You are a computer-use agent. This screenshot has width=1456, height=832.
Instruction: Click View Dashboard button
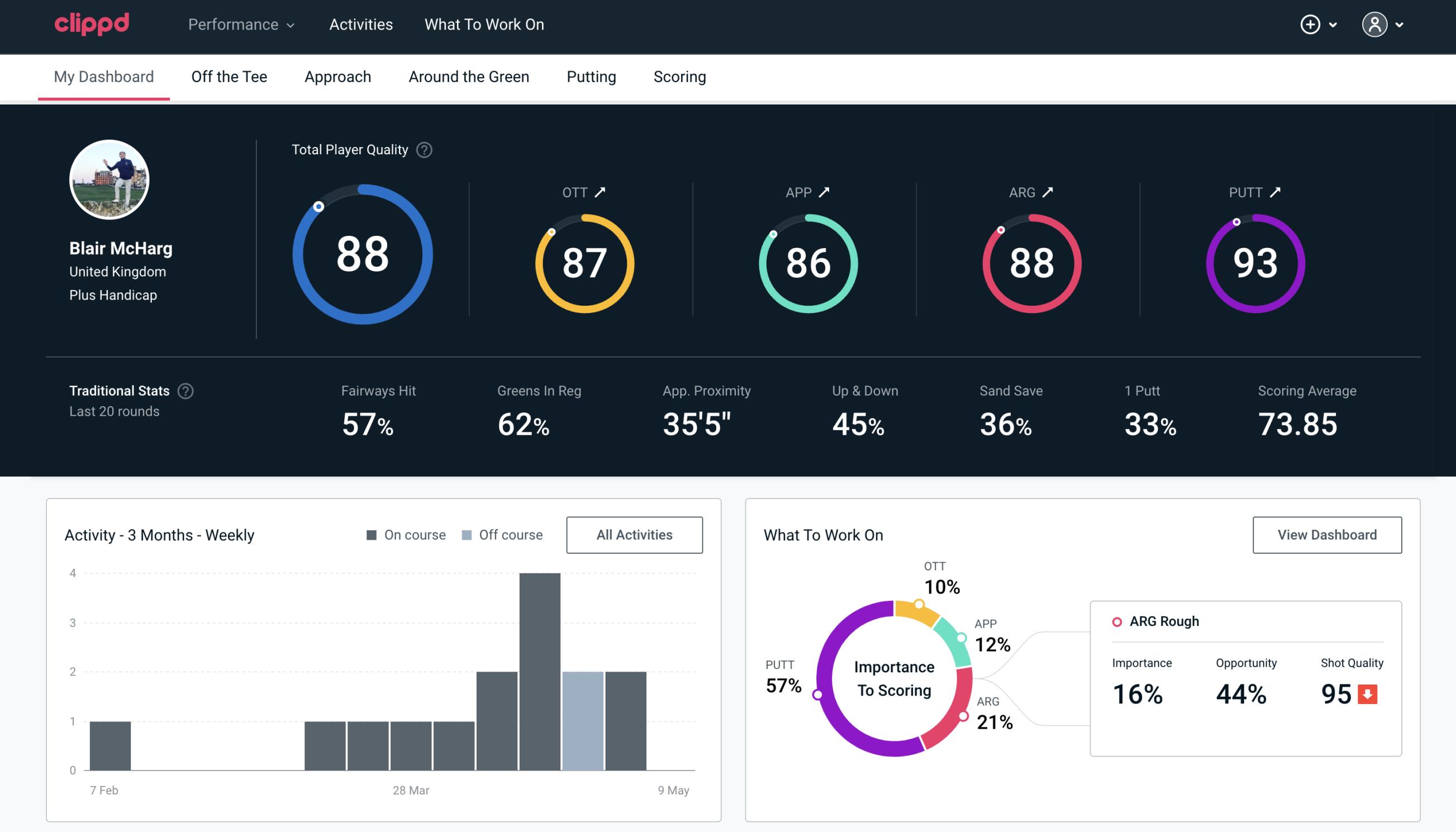click(1326, 534)
